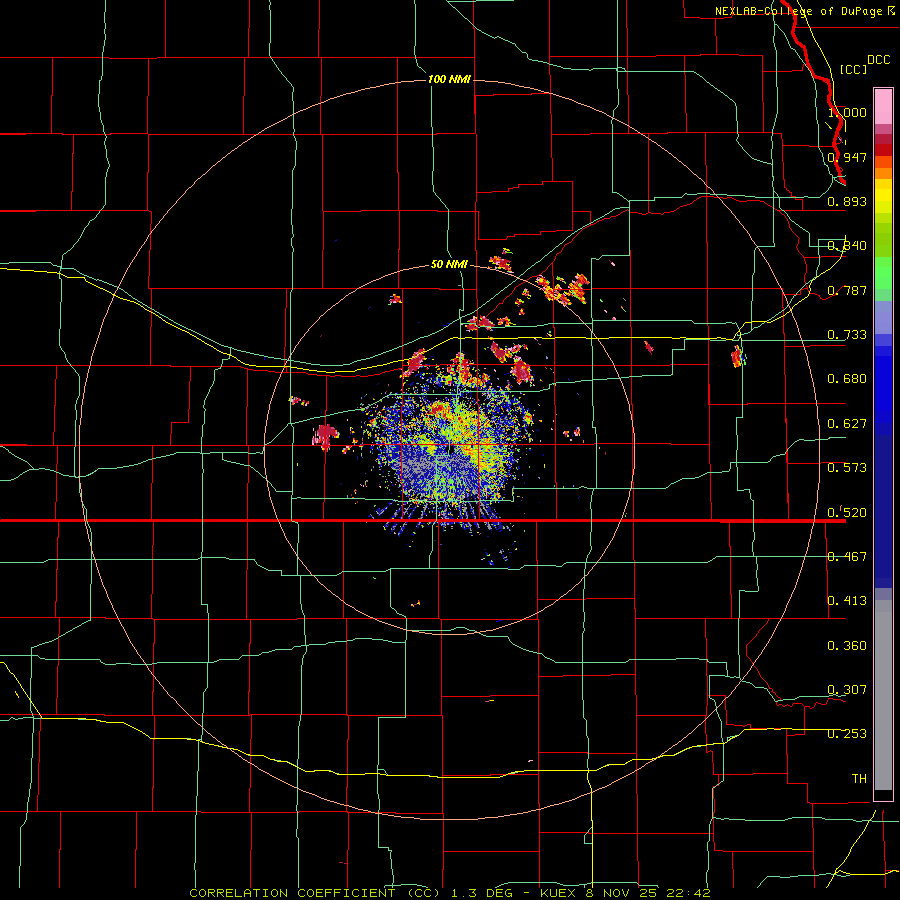The width and height of the screenshot is (900, 900).
Task: Click the 0.947 legend value
Action: [x=847, y=157]
